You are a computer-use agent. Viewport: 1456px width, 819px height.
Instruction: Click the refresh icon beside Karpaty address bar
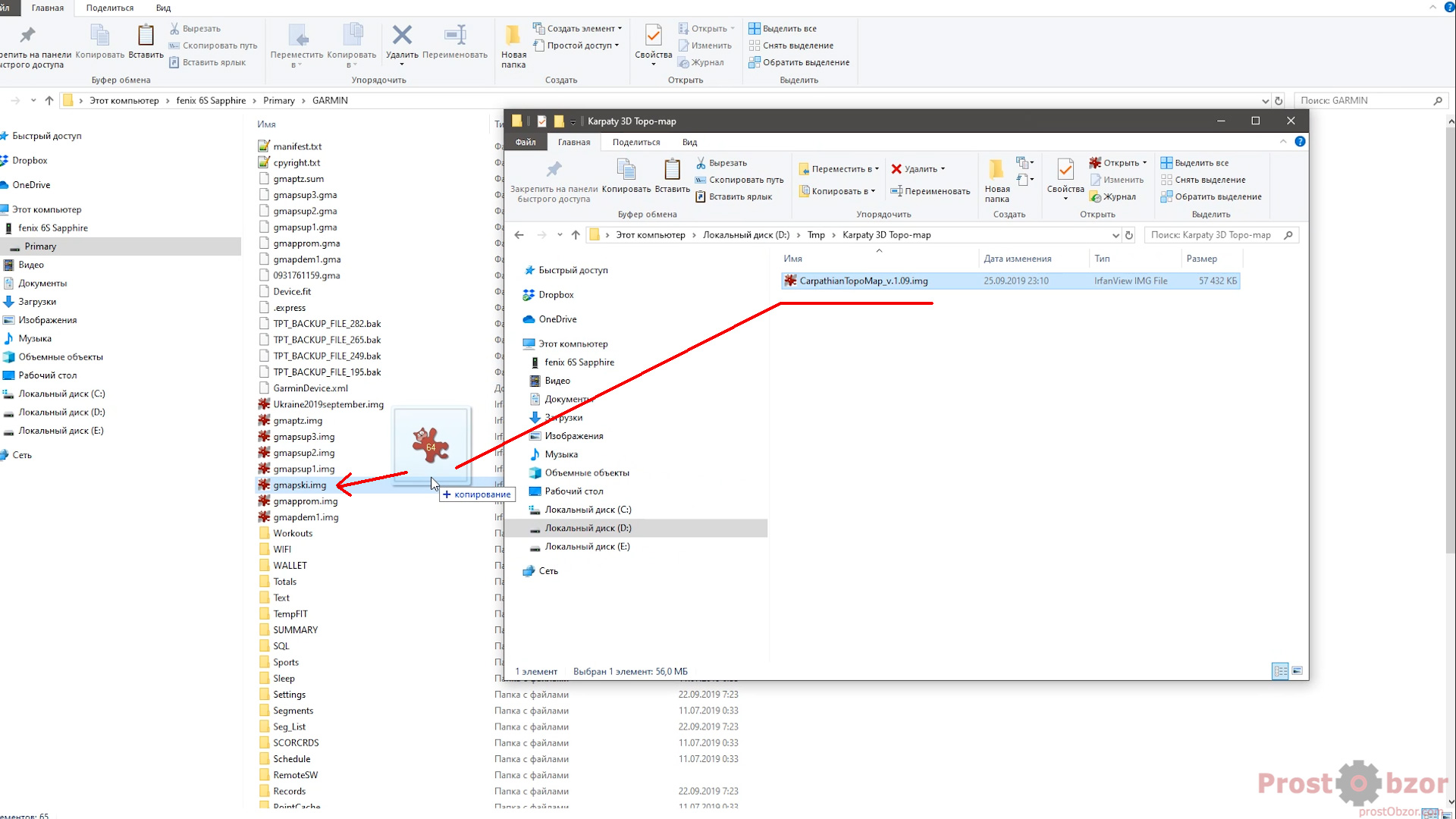pos(1129,235)
